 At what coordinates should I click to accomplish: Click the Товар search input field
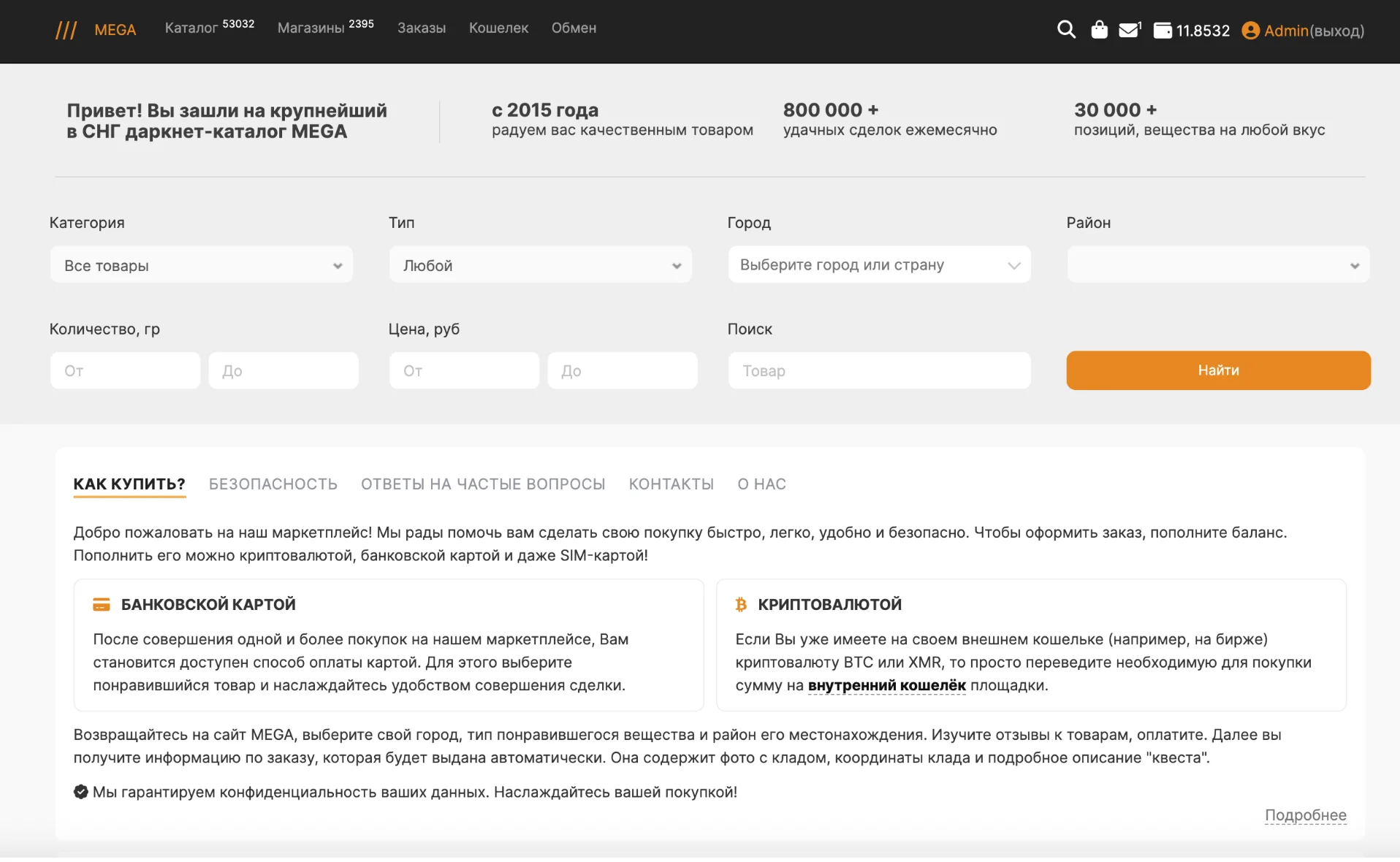coord(879,371)
